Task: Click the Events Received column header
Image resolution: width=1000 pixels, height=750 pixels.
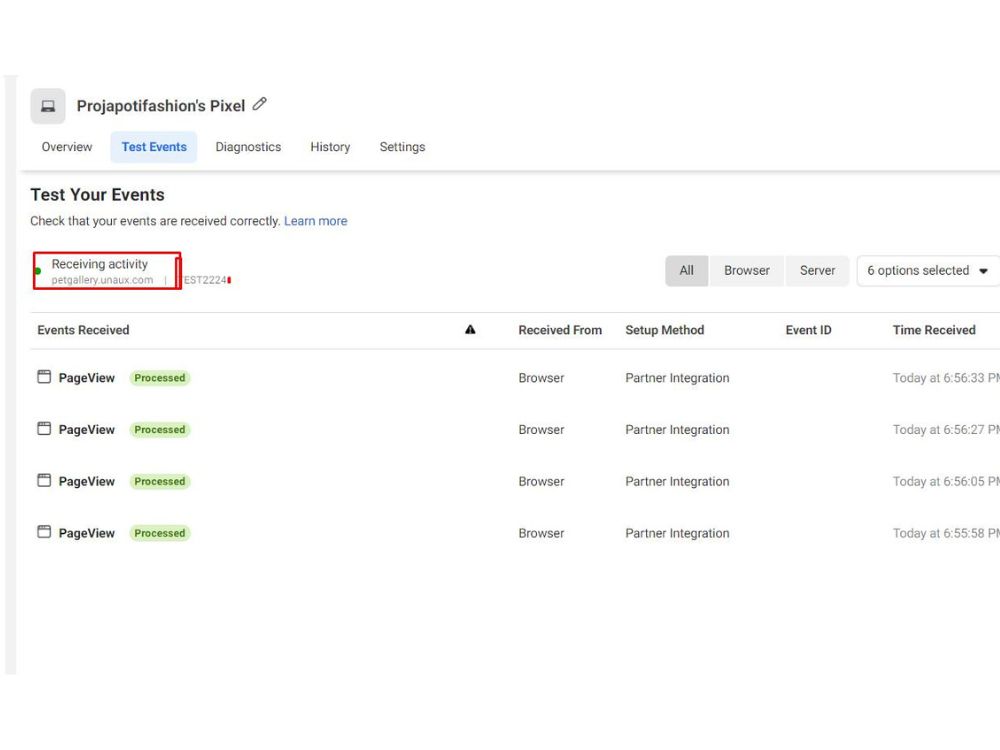Action: 83,330
